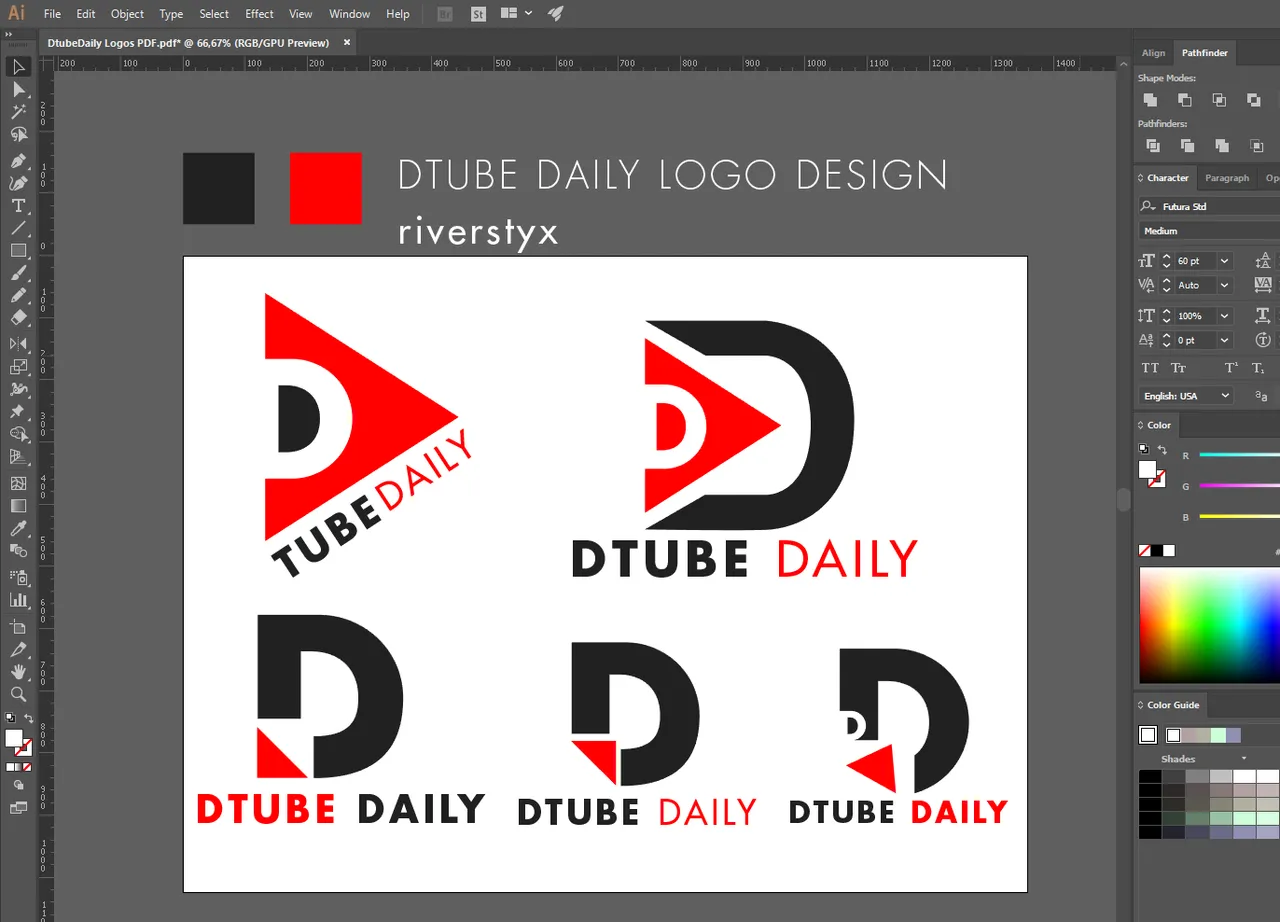The image size is (1280, 922).
Task: Select the Reflect tool
Action: tap(18, 344)
